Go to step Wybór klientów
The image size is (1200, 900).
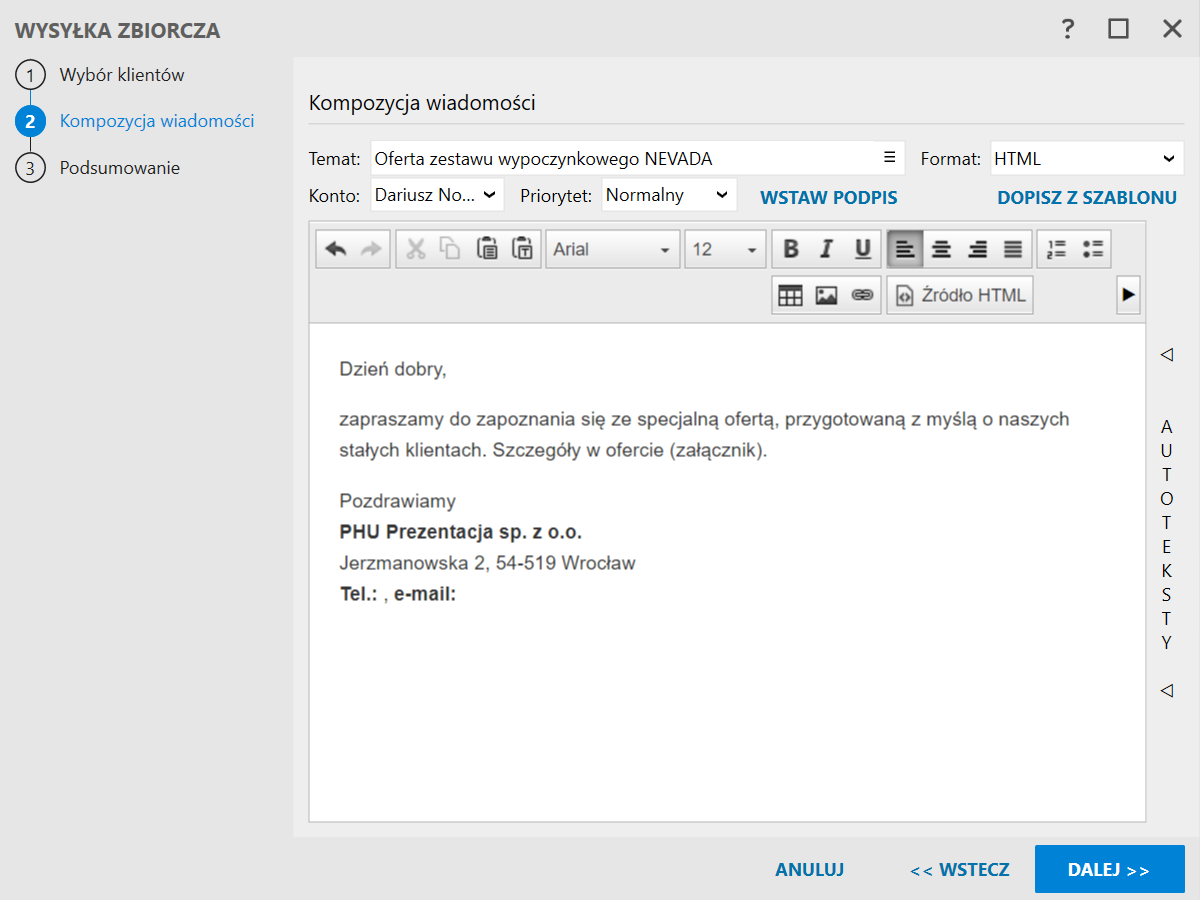click(121, 75)
